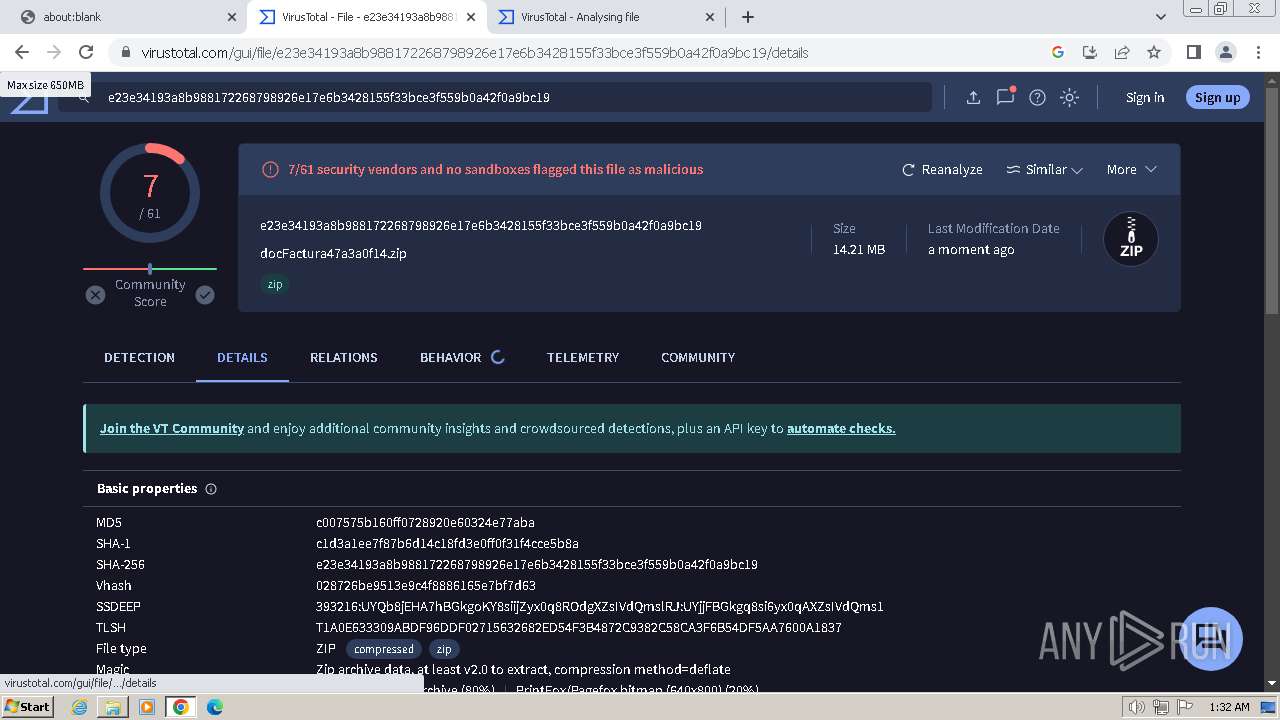Click the TLSH value

pos(579,627)
